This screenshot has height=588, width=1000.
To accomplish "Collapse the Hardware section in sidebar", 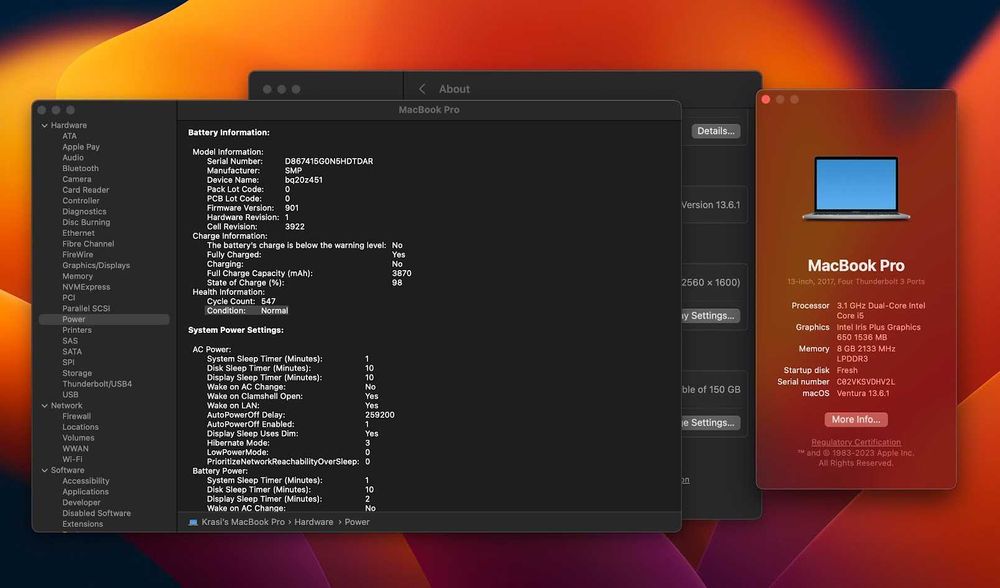I will coord(45,126).
